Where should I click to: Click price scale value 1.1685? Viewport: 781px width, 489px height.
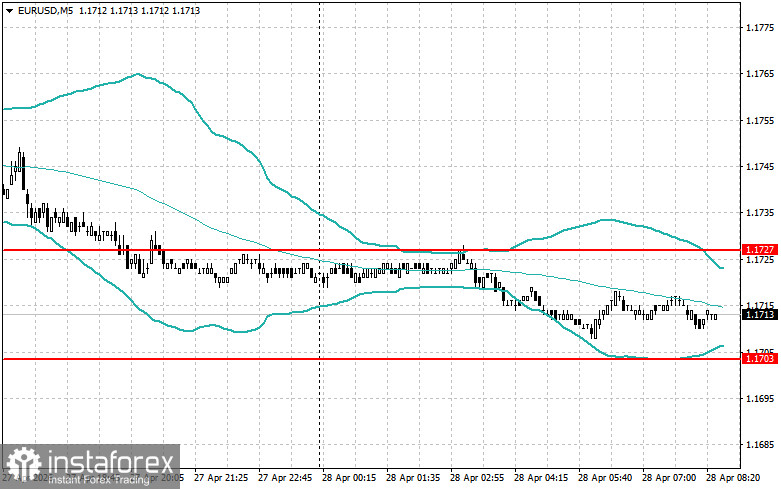point(760,445)
